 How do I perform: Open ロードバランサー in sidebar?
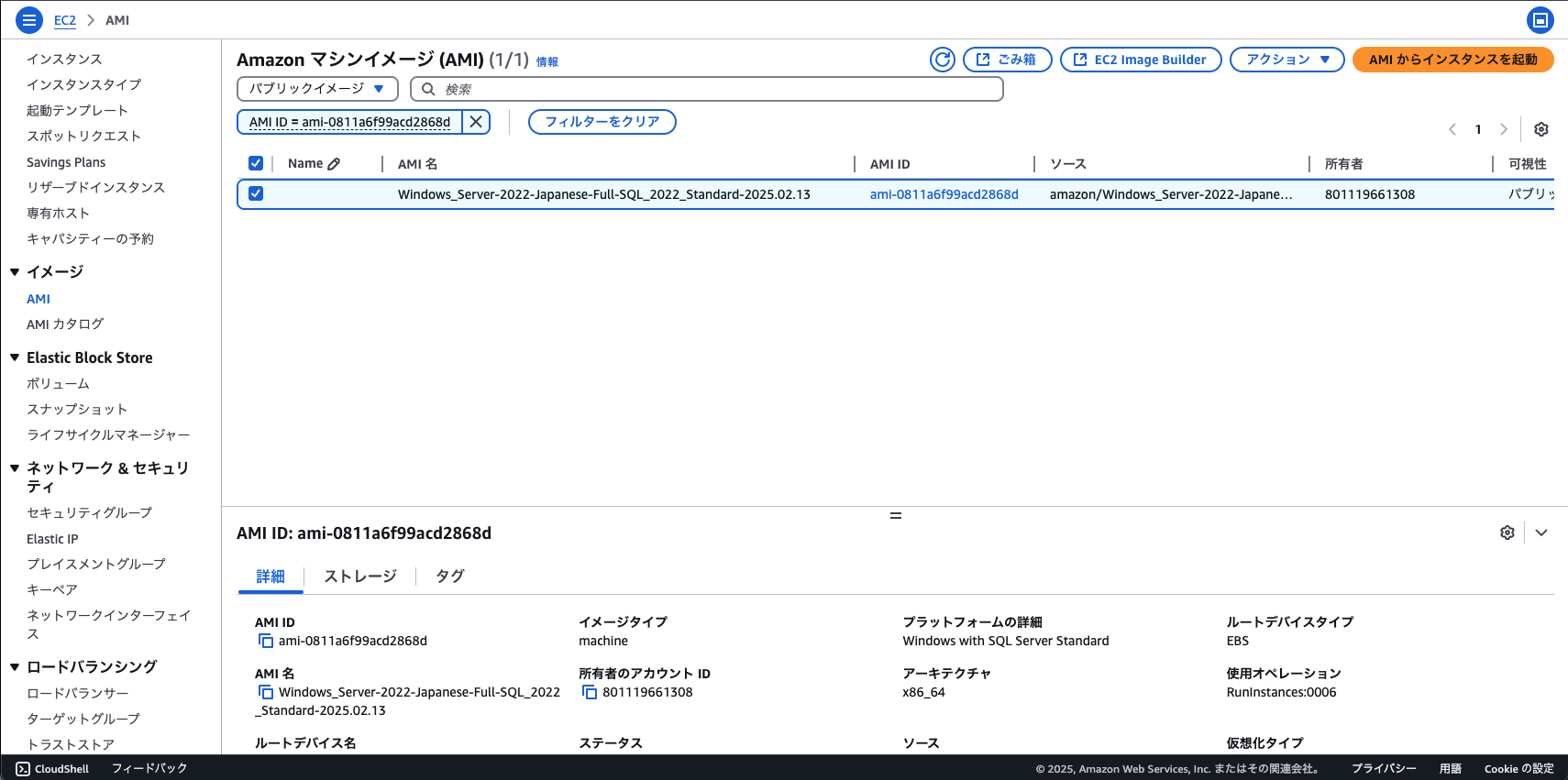[x=78, y=693]
